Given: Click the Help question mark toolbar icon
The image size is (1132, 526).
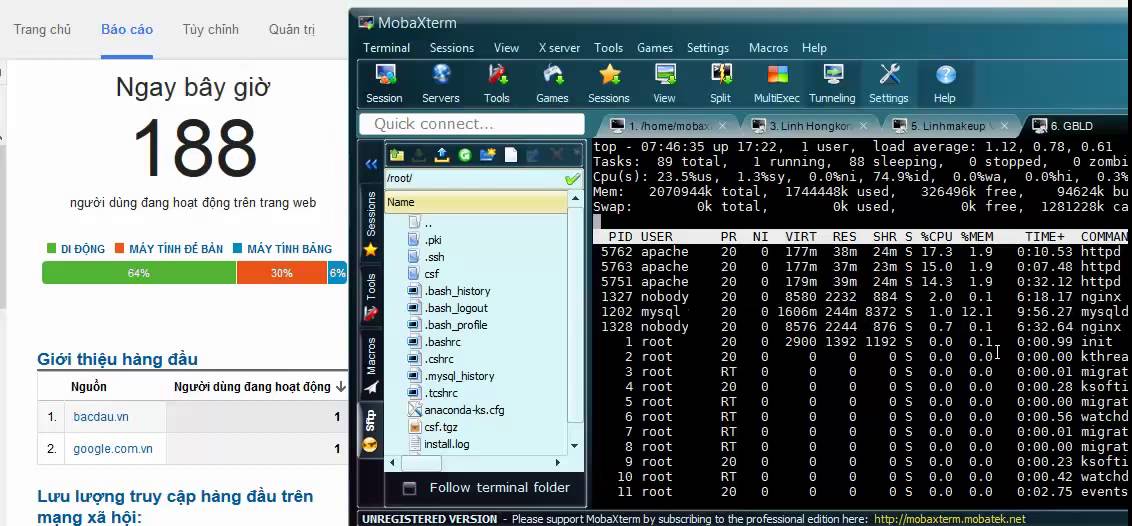Looking at the screenshot, I should (944, 84).
